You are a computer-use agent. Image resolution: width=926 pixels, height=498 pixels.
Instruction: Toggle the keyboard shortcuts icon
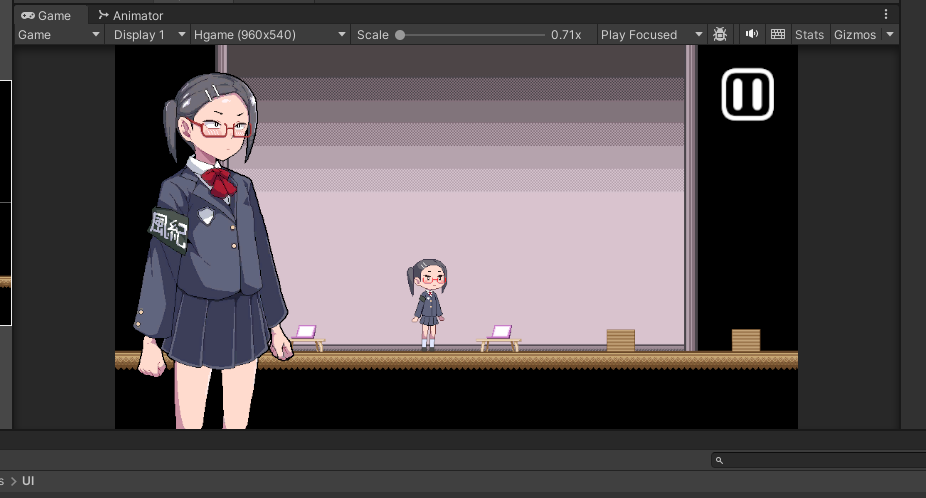pos(778,34)
